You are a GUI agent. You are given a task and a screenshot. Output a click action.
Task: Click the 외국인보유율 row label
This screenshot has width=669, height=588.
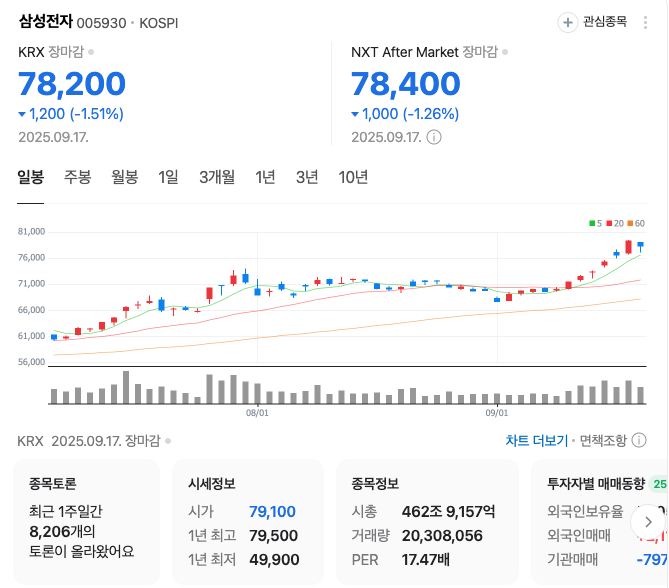pyautogui.click(x=585, y=511)
